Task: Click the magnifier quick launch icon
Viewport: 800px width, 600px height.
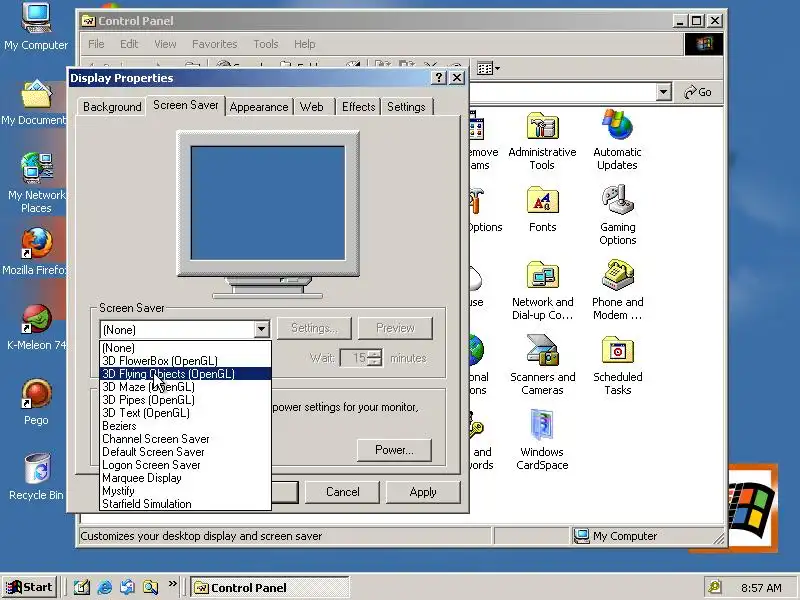Action: (x=151, y=587)
